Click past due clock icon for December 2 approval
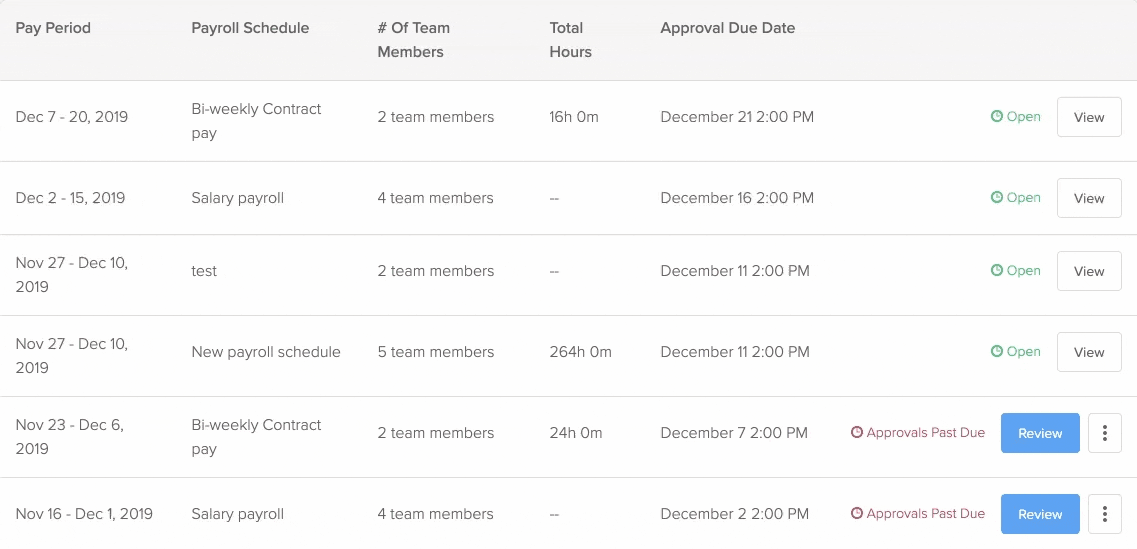The height and width of the screenshot is (549, 1137). pos(856,513)
